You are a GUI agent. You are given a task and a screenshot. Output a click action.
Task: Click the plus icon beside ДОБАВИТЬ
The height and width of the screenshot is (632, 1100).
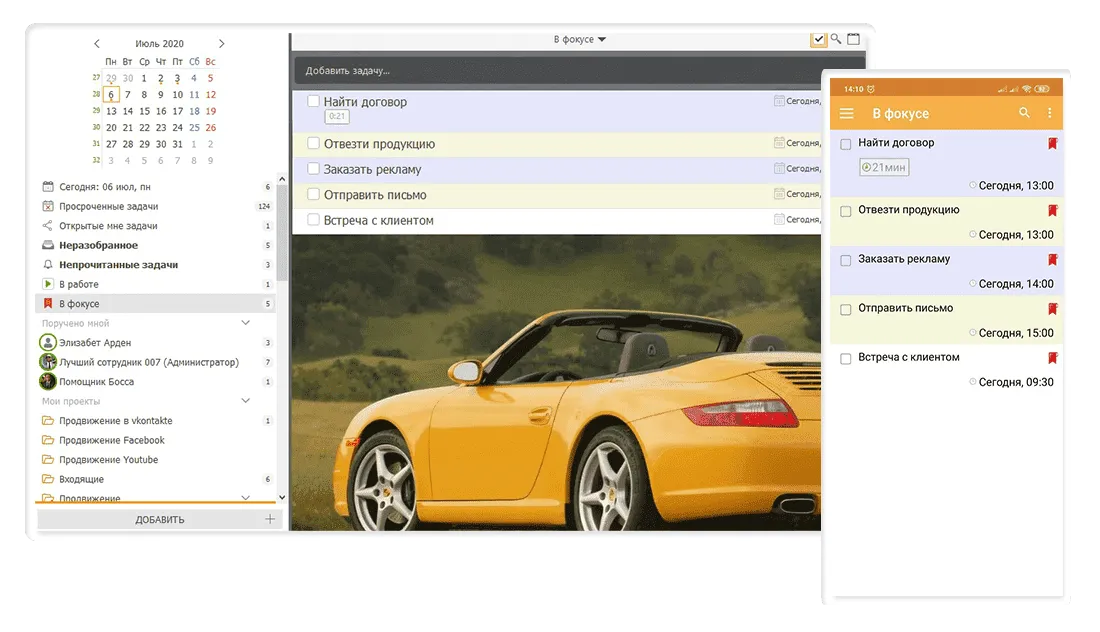[269, 519]
